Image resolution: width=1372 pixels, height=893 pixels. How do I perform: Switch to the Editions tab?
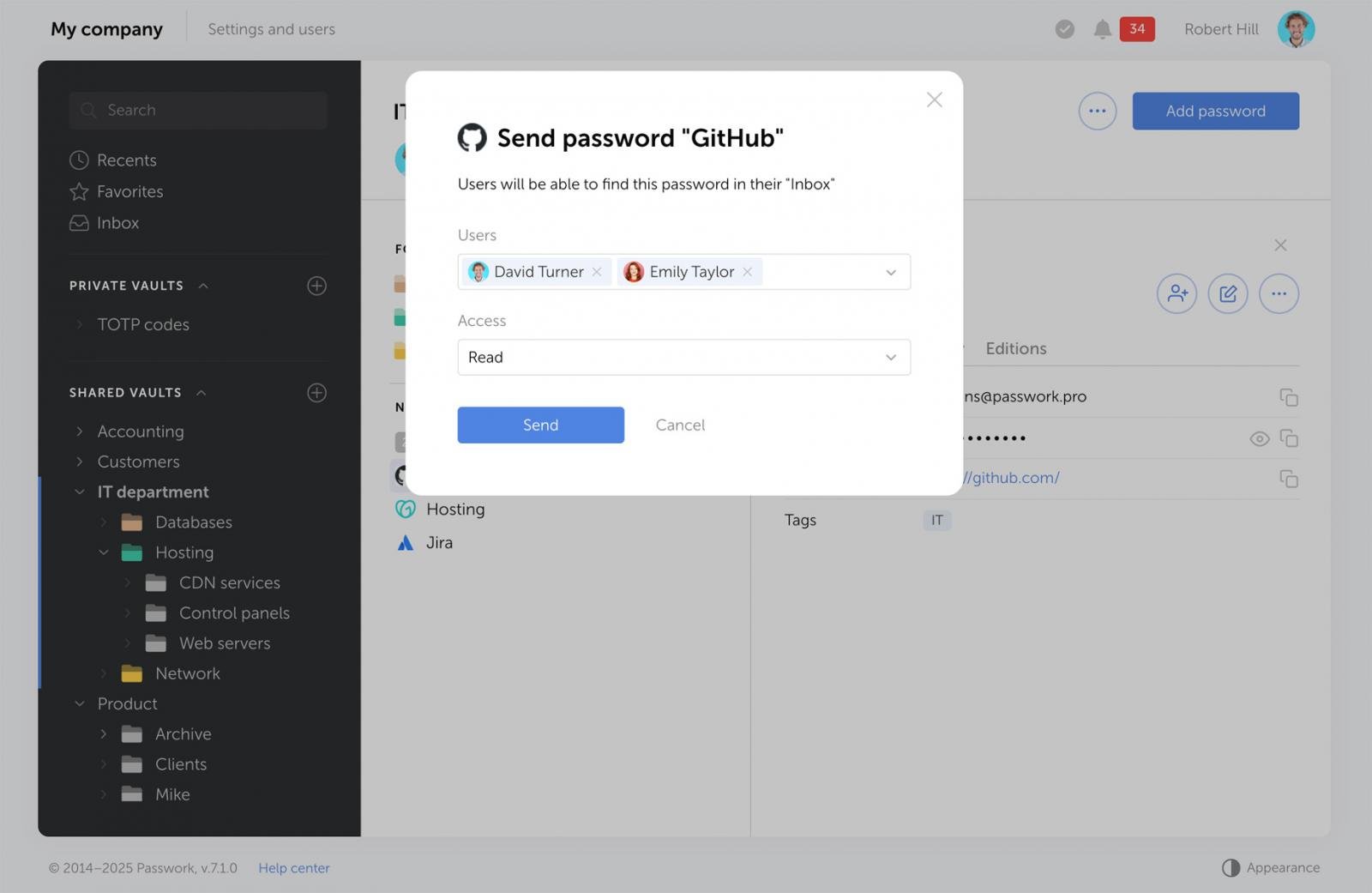pos(1015,348)
